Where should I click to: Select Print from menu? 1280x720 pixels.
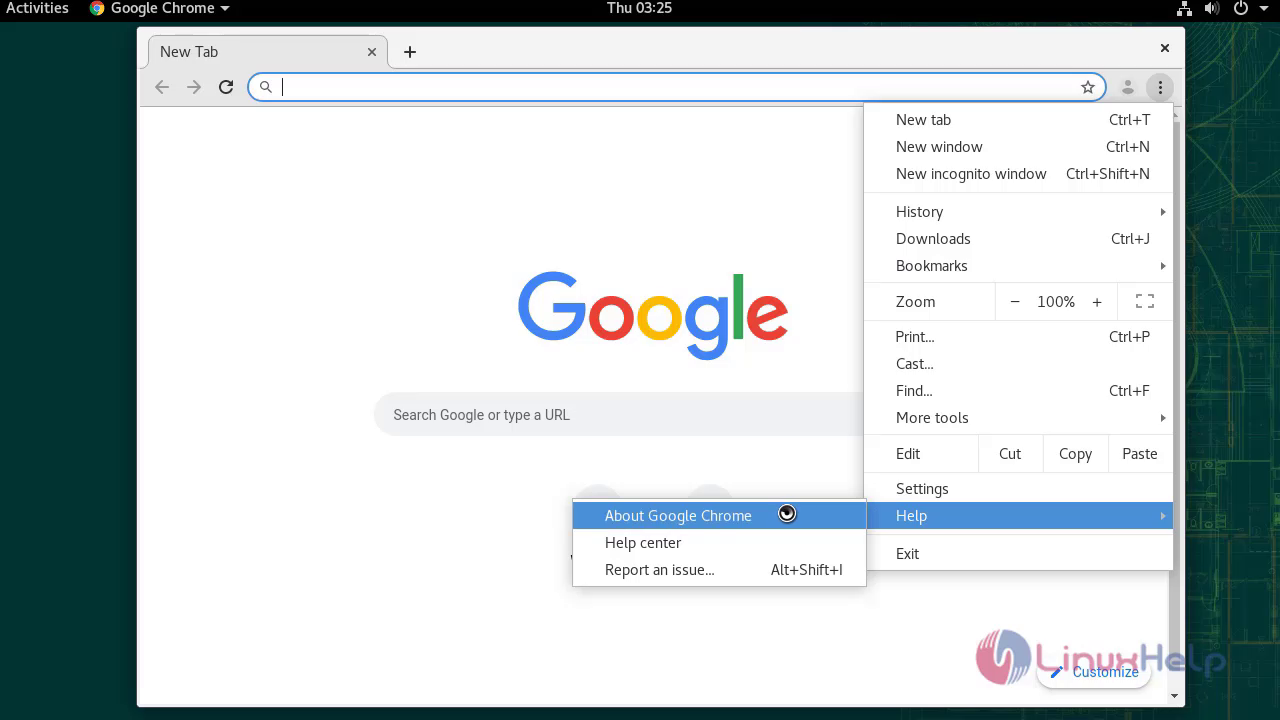click(1018, 337)
